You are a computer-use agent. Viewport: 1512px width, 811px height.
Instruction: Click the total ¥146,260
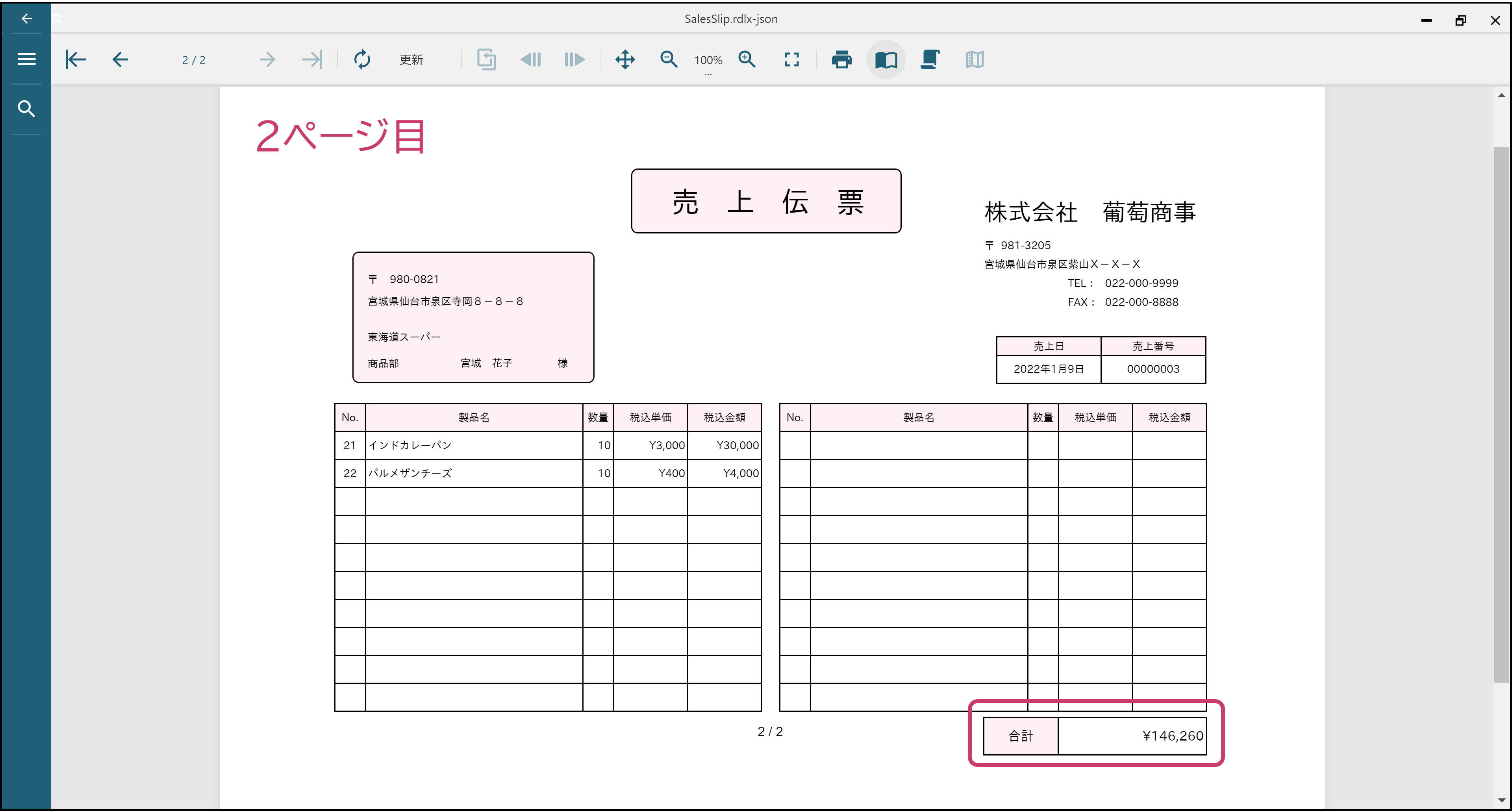1173,736
